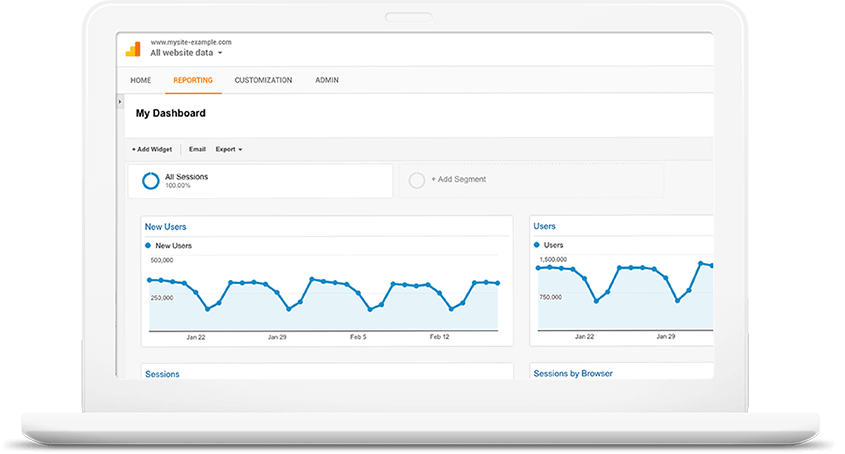Select the All Sessions segment box
The image size is (845, 454).
pos(260,180)
